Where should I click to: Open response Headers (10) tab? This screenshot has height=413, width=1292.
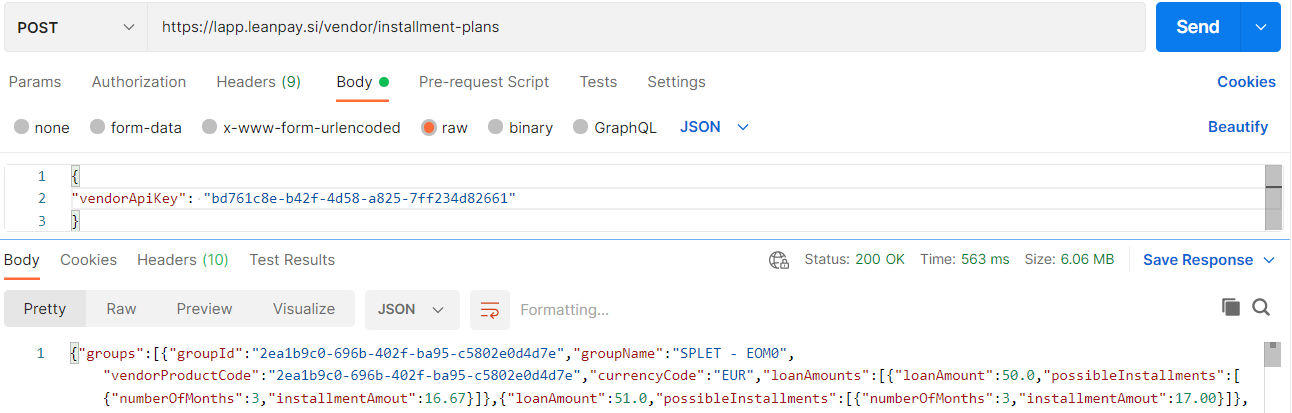pos(183,260)
